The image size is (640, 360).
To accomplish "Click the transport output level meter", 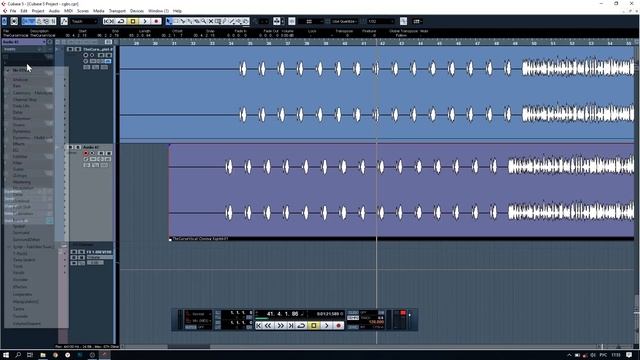I will tap(403, 320).
